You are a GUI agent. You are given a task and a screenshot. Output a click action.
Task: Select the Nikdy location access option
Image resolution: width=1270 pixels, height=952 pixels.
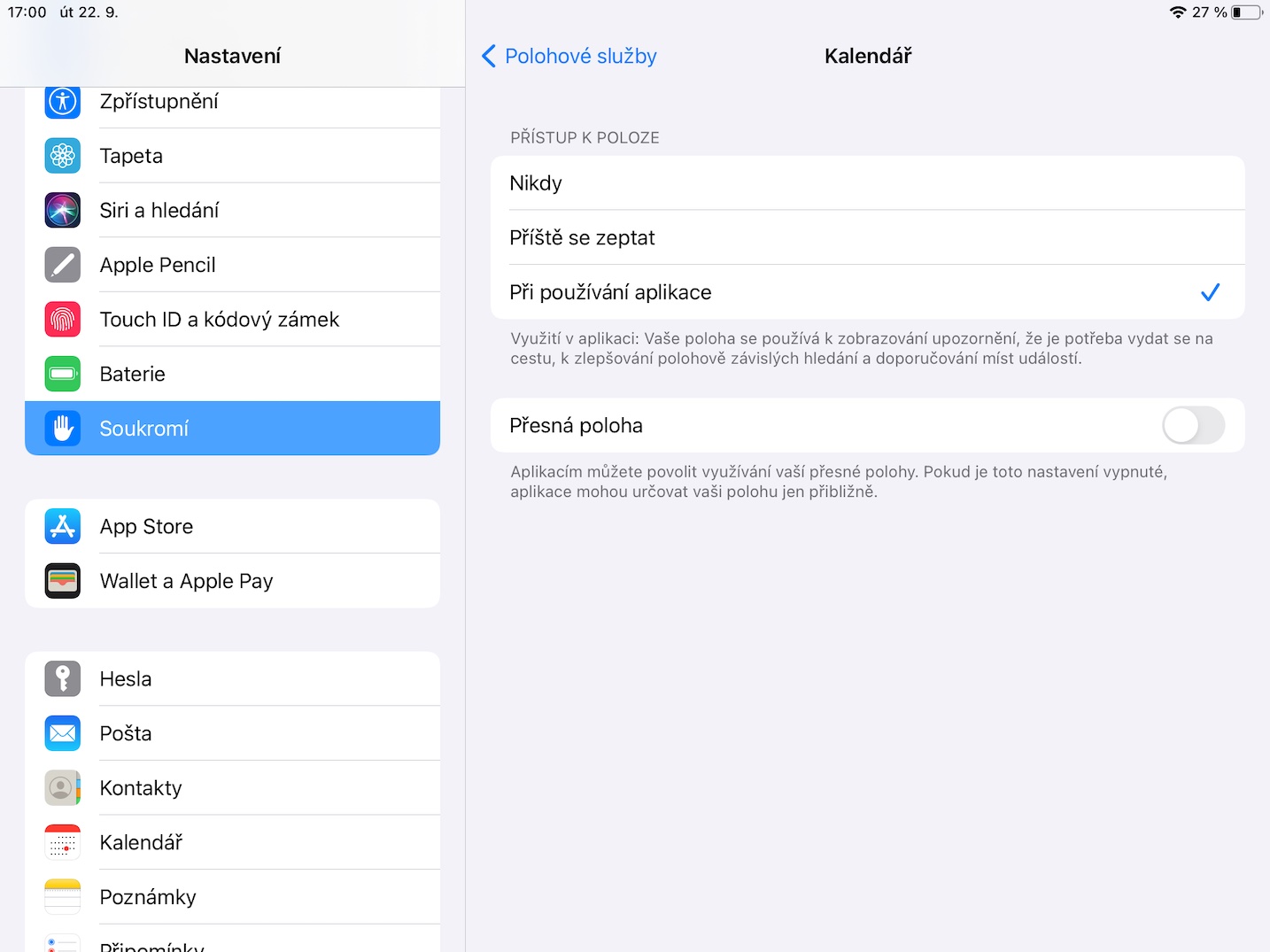867,183
